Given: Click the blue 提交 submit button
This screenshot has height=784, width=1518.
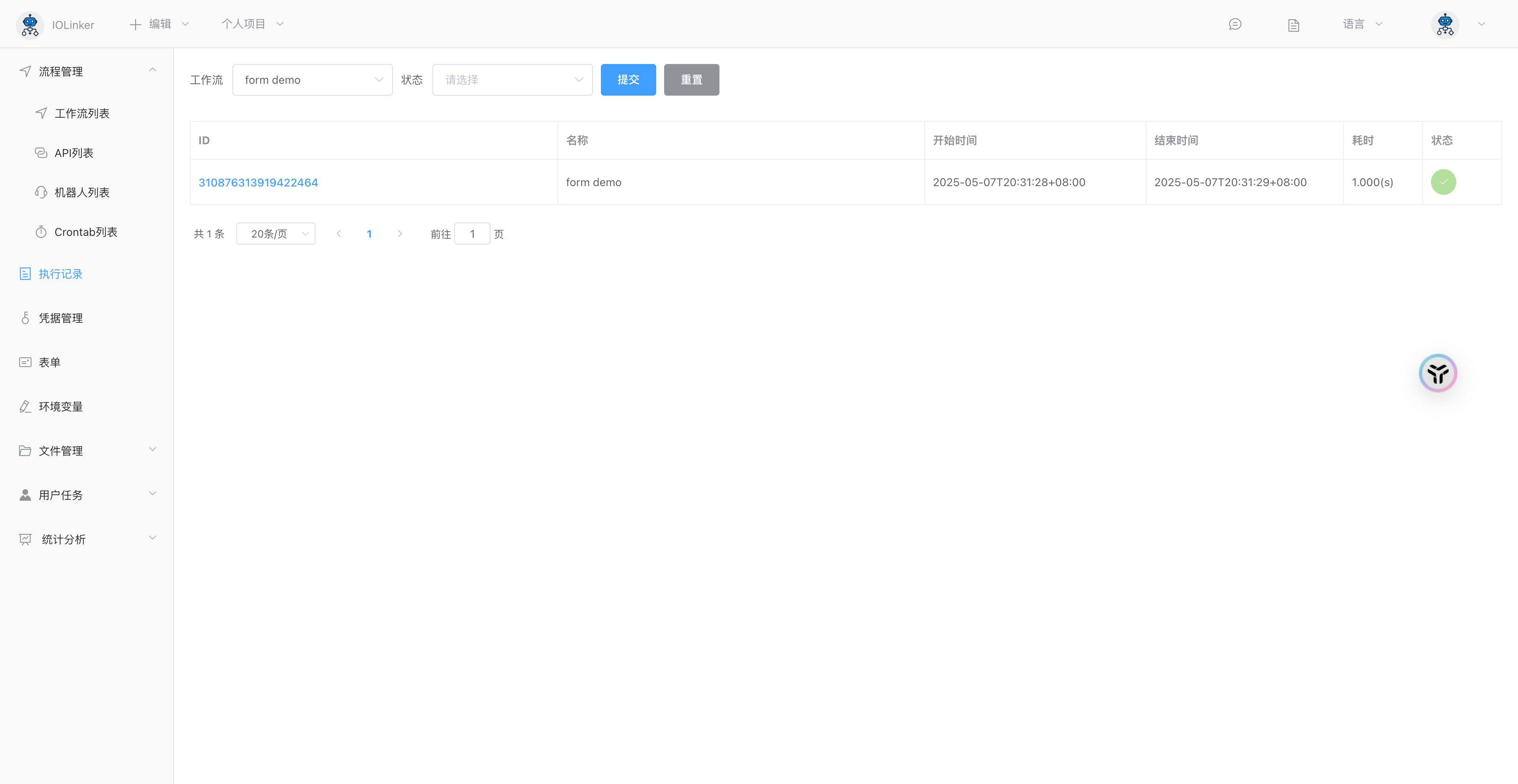Looking at the screenshot, I should coord(628,79).
